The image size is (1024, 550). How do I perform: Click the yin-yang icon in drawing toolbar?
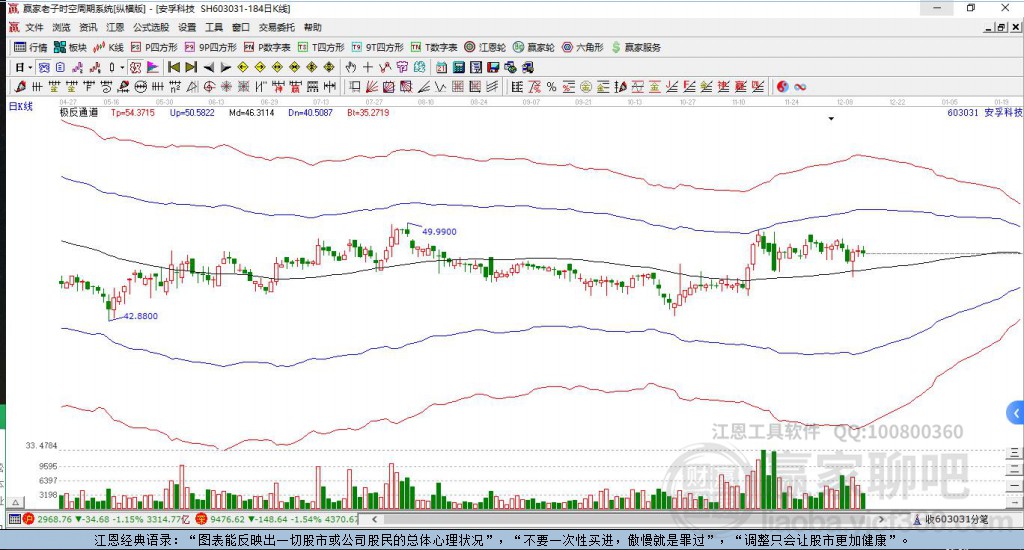(781, 87)
